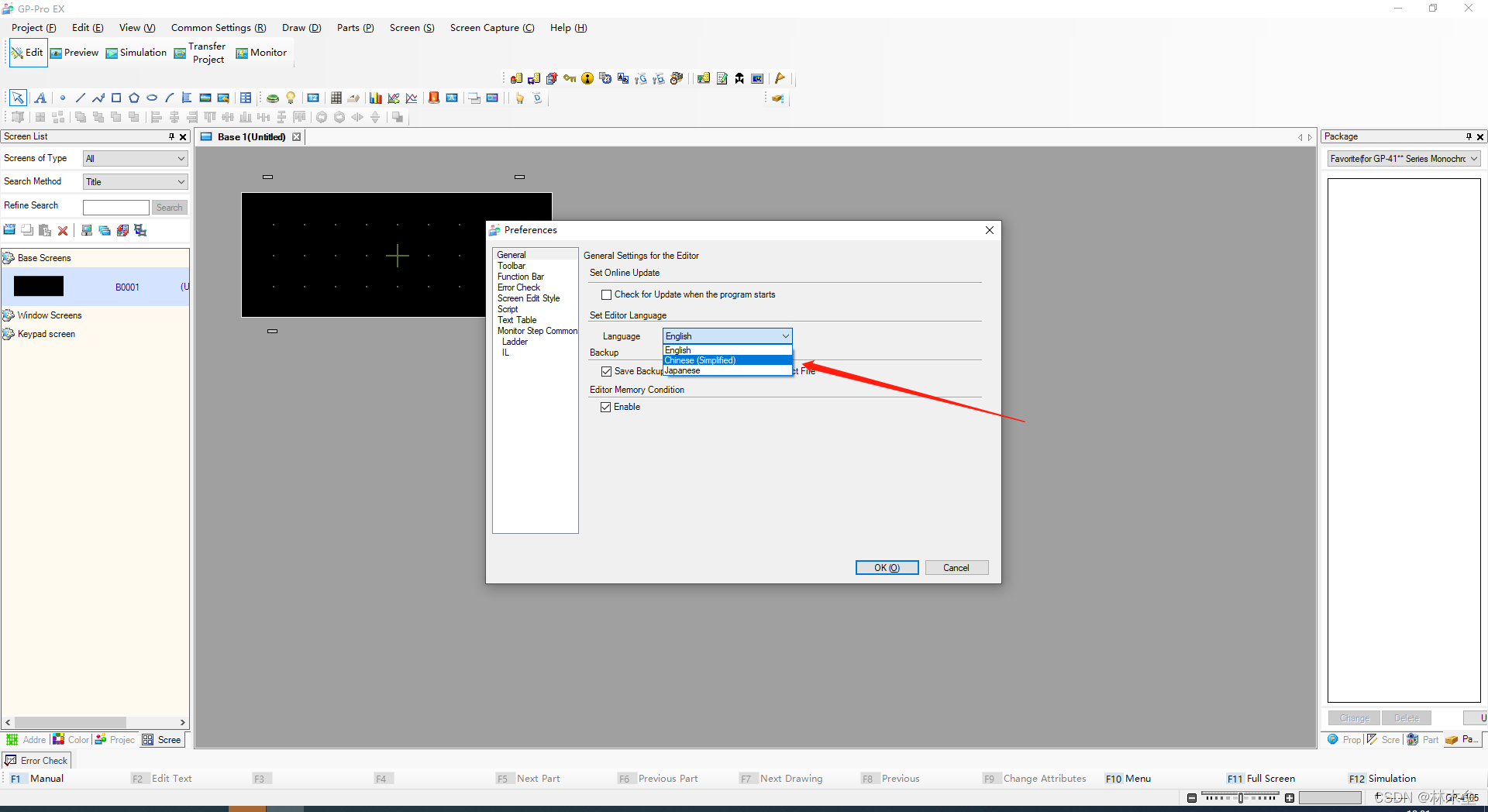Open the Screen Capture menu
1488x812 pixels.
coord(492,28)
